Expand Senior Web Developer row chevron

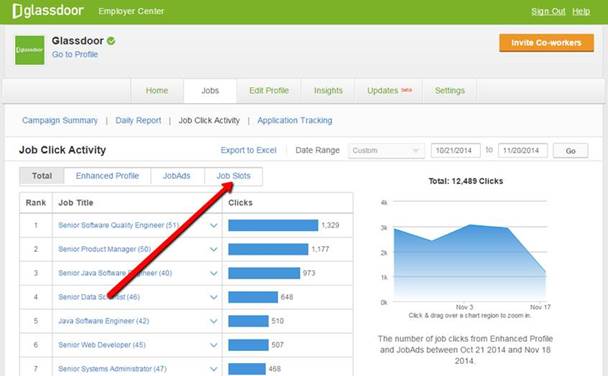pyautogui.click(x=214, y=345)
